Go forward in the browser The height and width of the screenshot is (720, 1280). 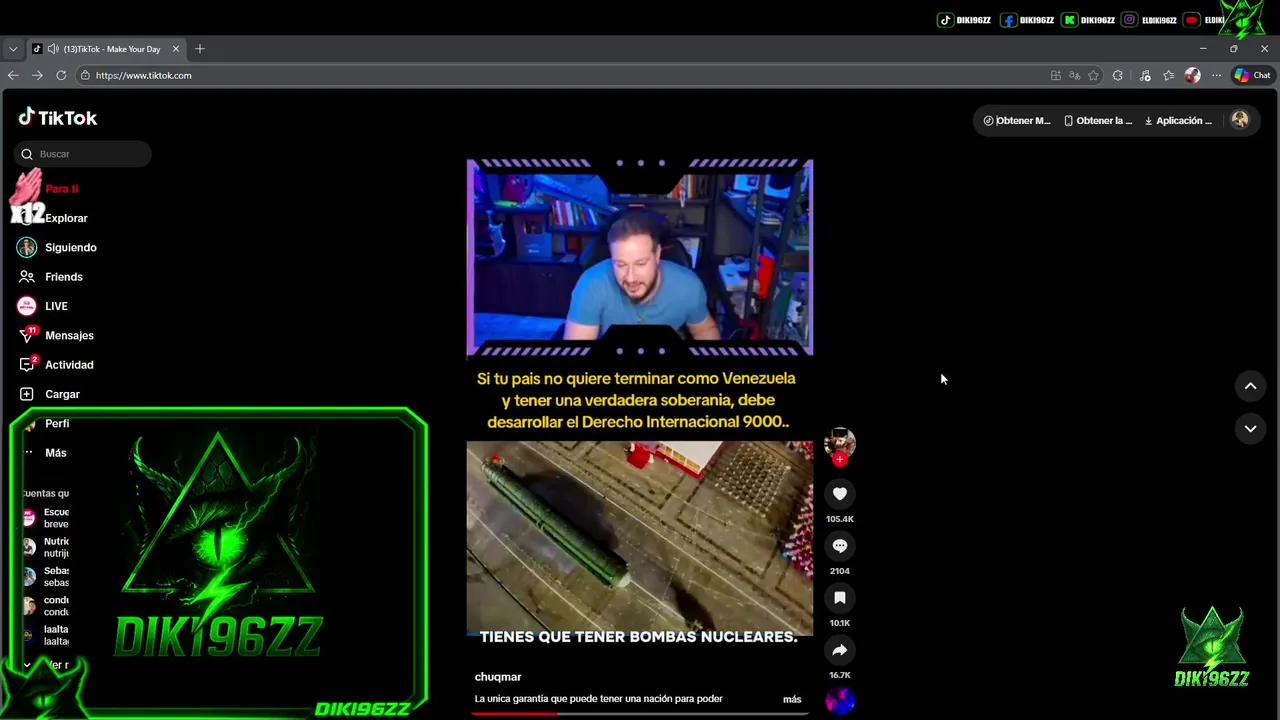coord(37,75)
